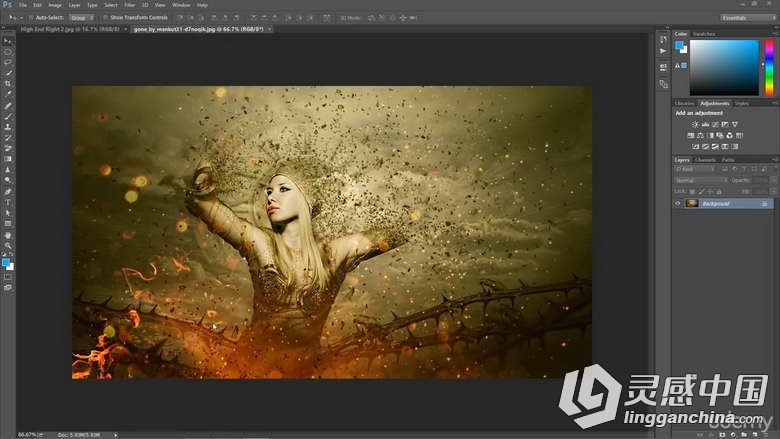Select the Clone Stamp tool
This screenshot has width=780, height=439.
(x=7, y=127)
